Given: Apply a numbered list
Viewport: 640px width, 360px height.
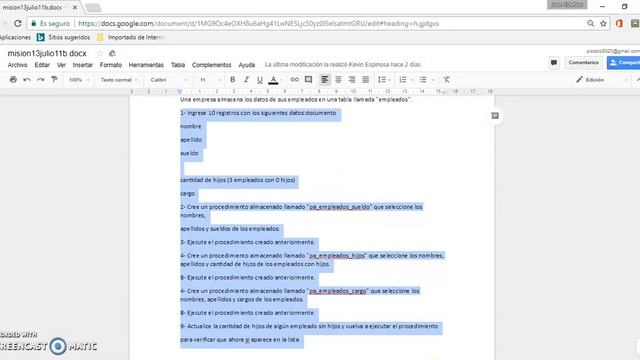Looking at the screenshot, I should [404, 80].
